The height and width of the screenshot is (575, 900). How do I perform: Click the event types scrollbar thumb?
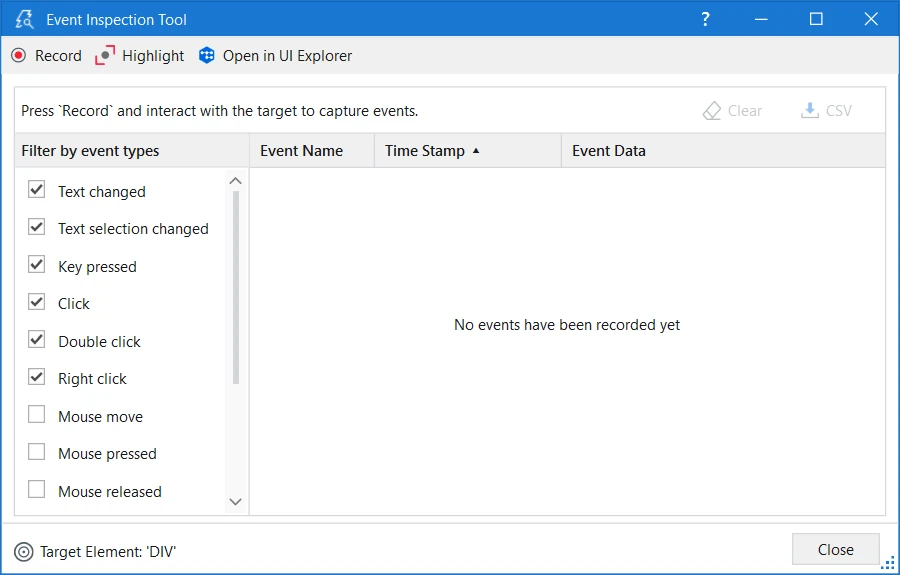(x=236, y=285)
